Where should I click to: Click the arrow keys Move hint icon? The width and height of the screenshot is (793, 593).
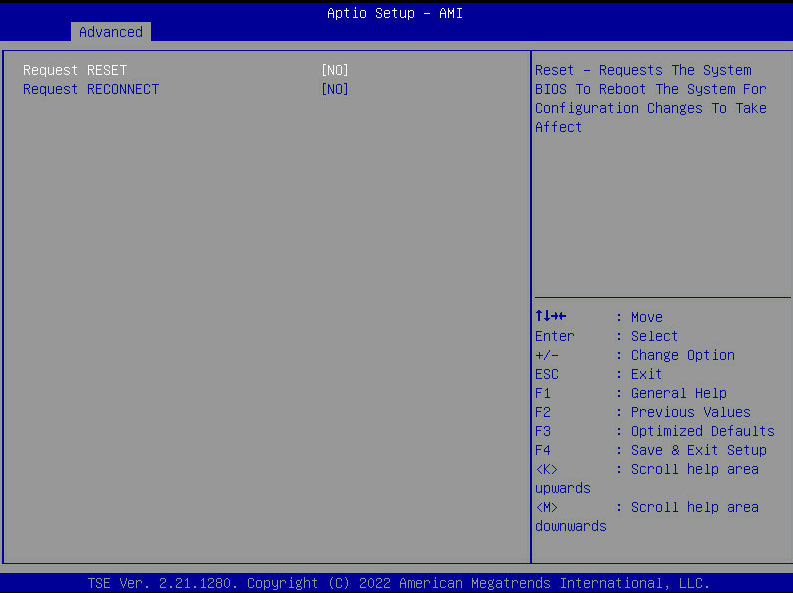coord(551,316)
